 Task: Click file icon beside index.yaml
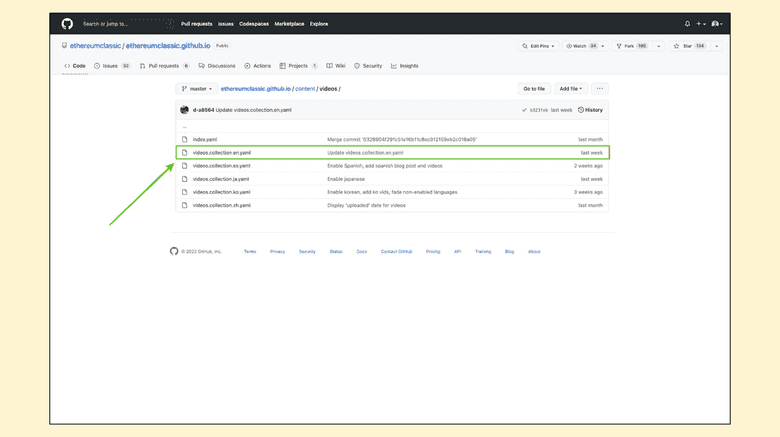coord(184,140)
